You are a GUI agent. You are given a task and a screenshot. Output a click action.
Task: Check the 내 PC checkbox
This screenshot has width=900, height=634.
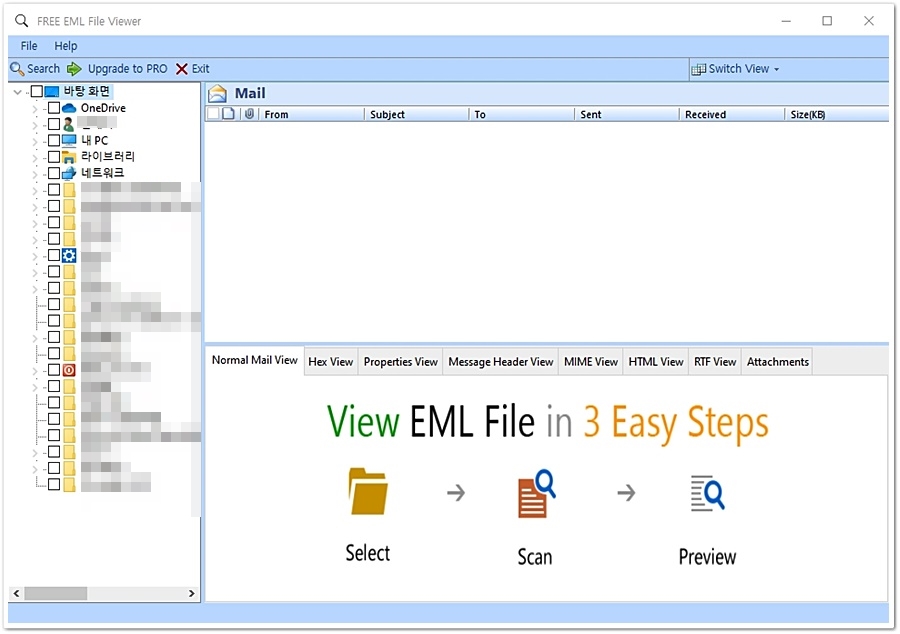pyautogui.click(x=54, y=140)
